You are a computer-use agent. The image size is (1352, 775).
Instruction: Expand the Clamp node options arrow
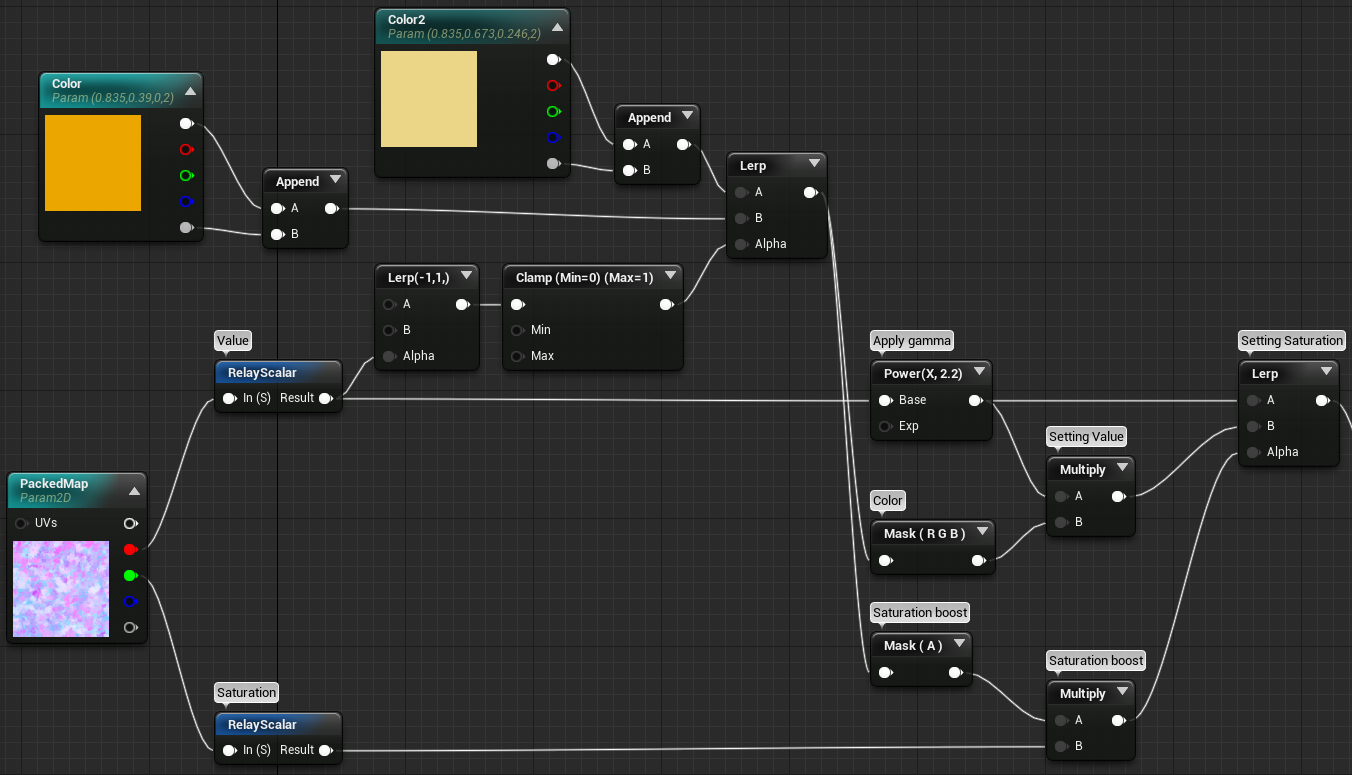pos(670,277)
